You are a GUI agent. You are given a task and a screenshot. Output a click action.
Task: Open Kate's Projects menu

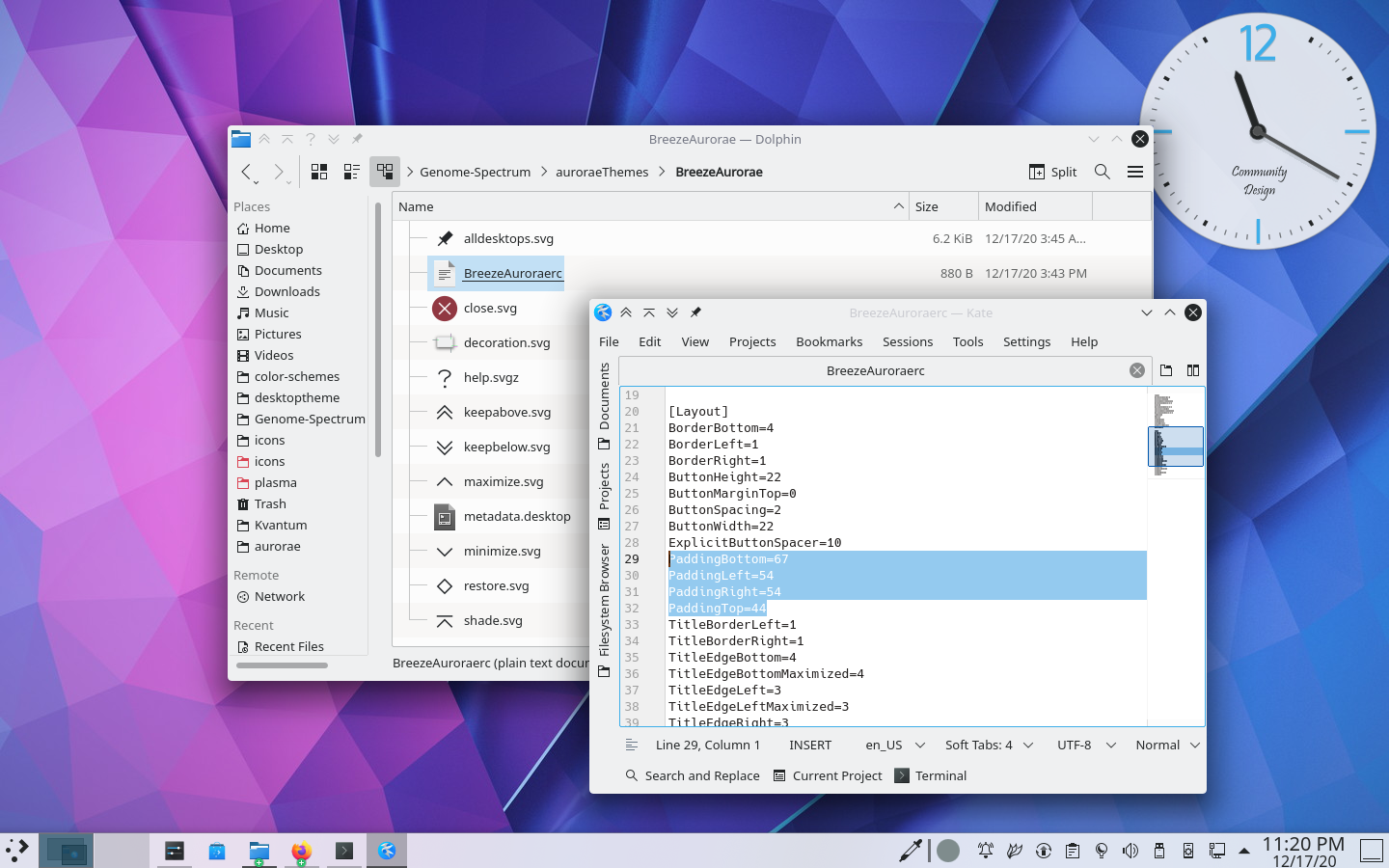point(752,341)
